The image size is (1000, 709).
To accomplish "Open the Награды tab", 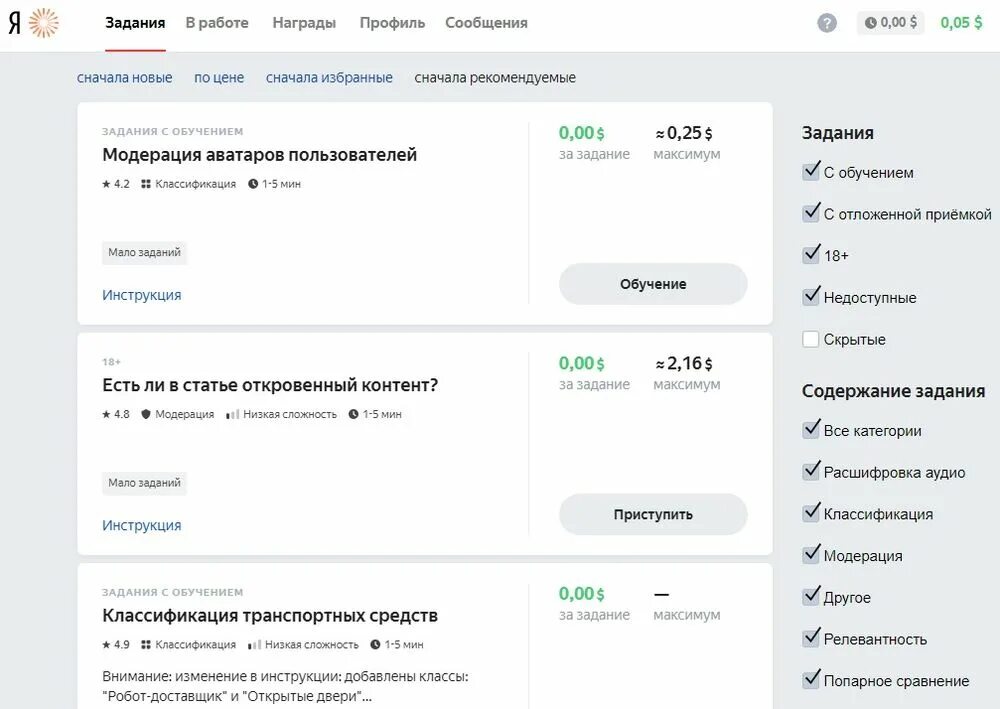I will tap(304, 23).
